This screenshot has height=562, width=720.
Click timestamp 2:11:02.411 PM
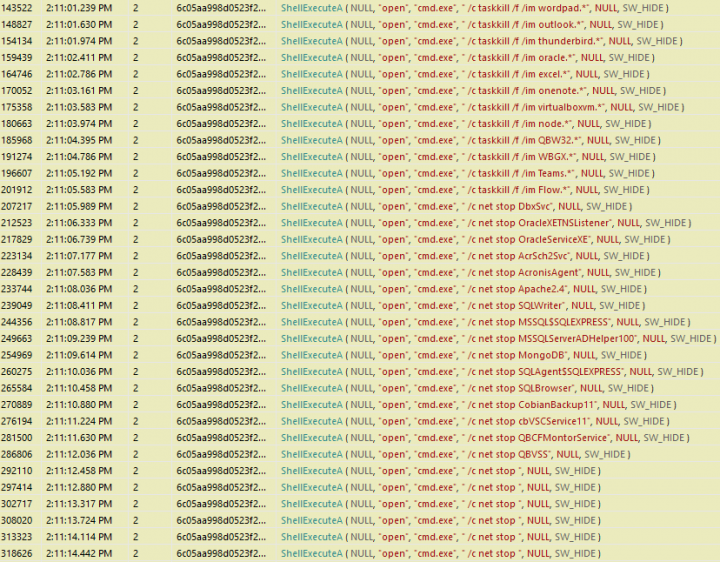(79, 57)
